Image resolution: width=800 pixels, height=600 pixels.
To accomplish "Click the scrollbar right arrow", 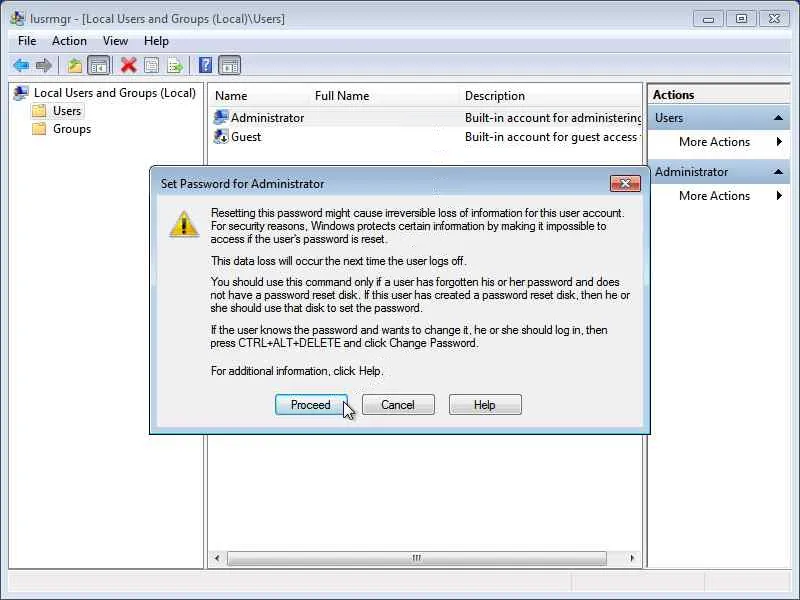I will 633,558.
